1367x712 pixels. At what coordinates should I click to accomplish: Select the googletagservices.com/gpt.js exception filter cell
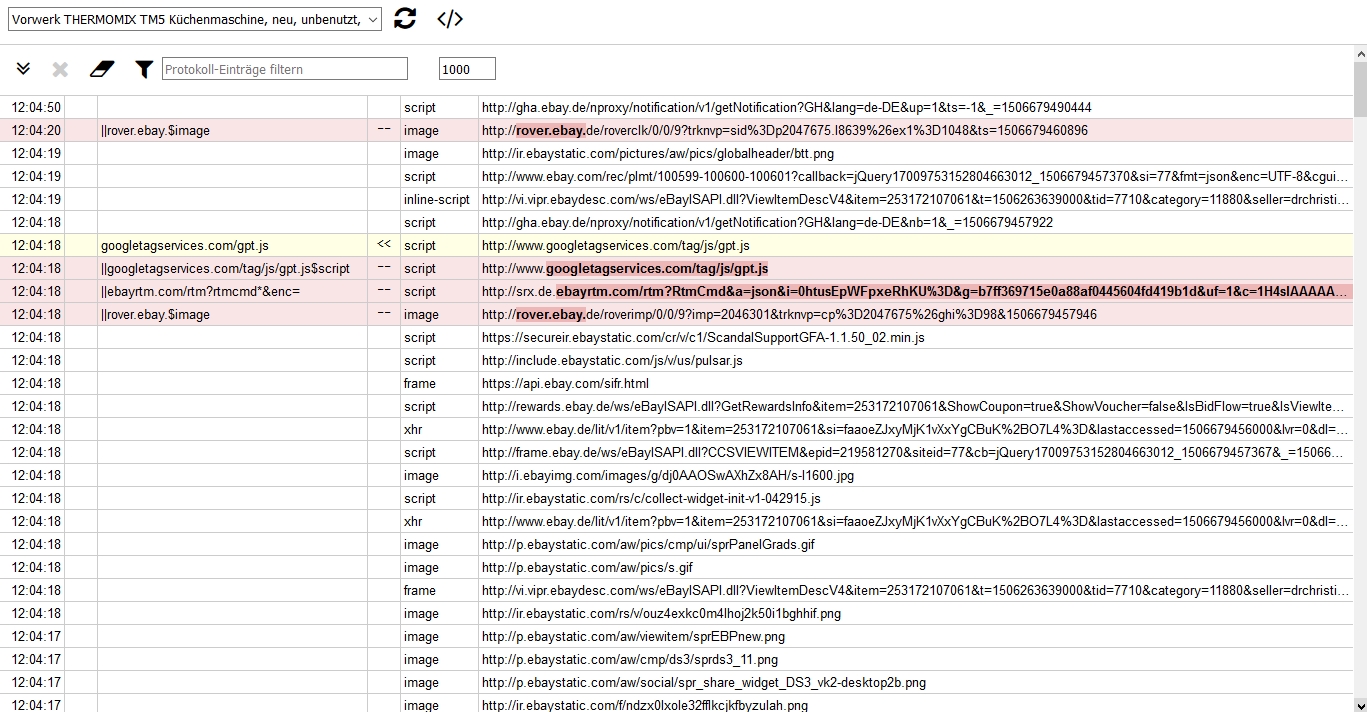pyautogui.click(x=184, y=246)
